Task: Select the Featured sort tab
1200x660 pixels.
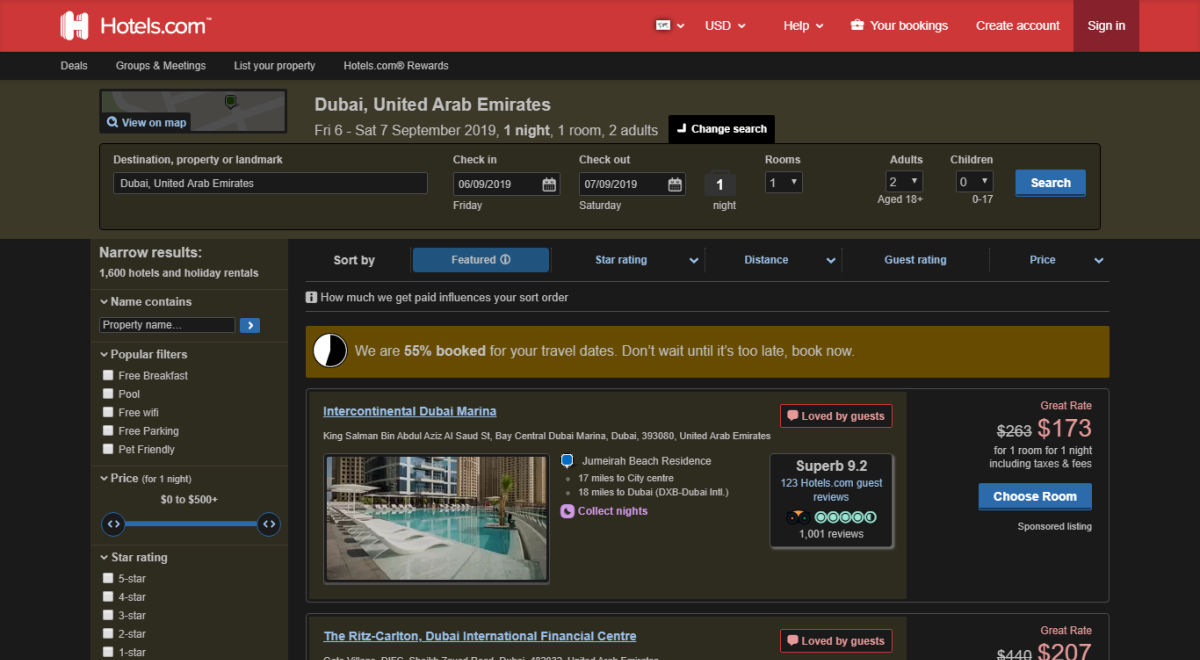Action: click(481, 260)
